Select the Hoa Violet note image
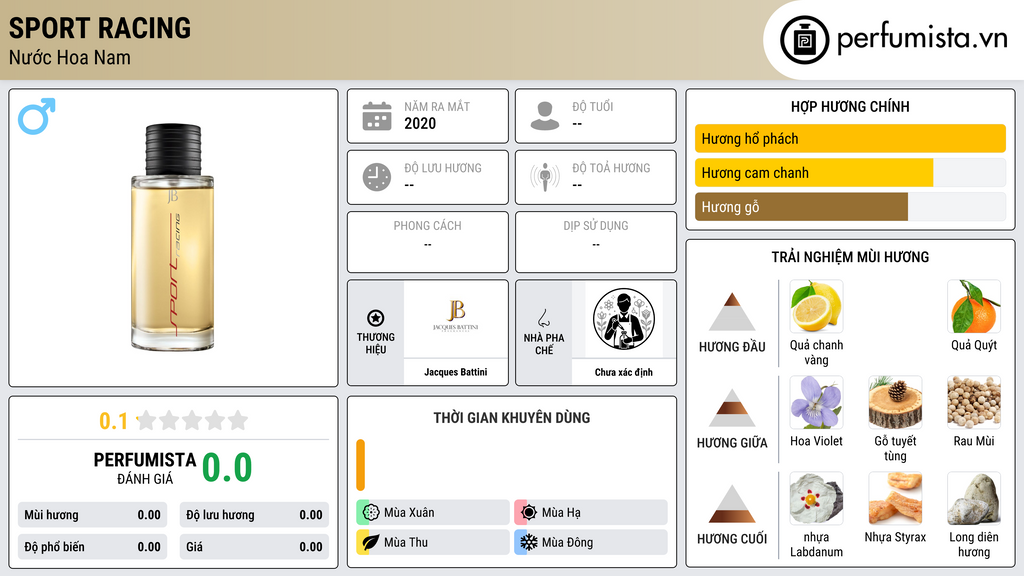1024x576 pixels. click(x=816, y=402)
